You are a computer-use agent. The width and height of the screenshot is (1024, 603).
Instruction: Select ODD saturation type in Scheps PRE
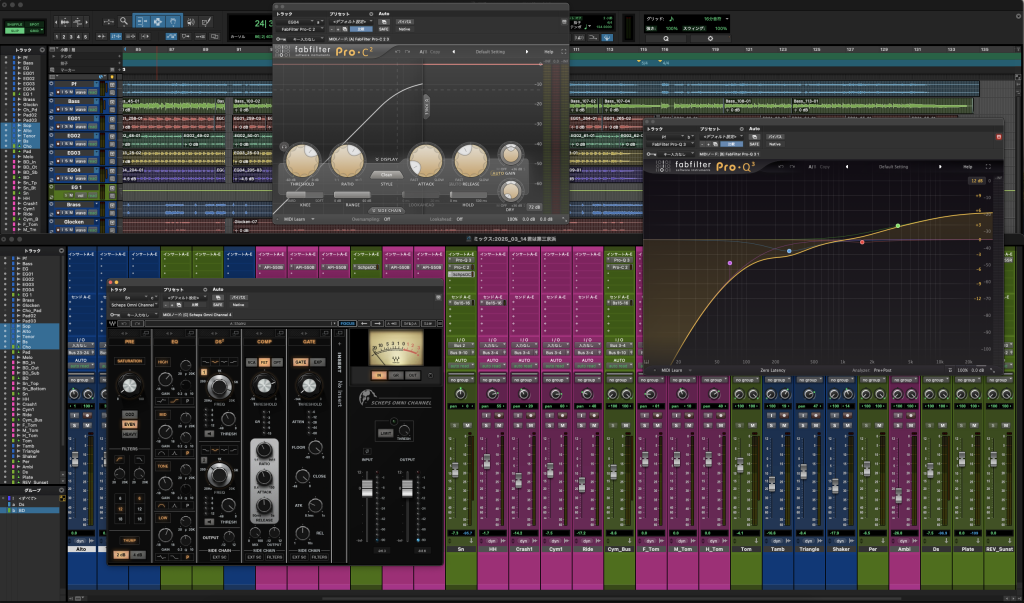click(x=129, y=415)
